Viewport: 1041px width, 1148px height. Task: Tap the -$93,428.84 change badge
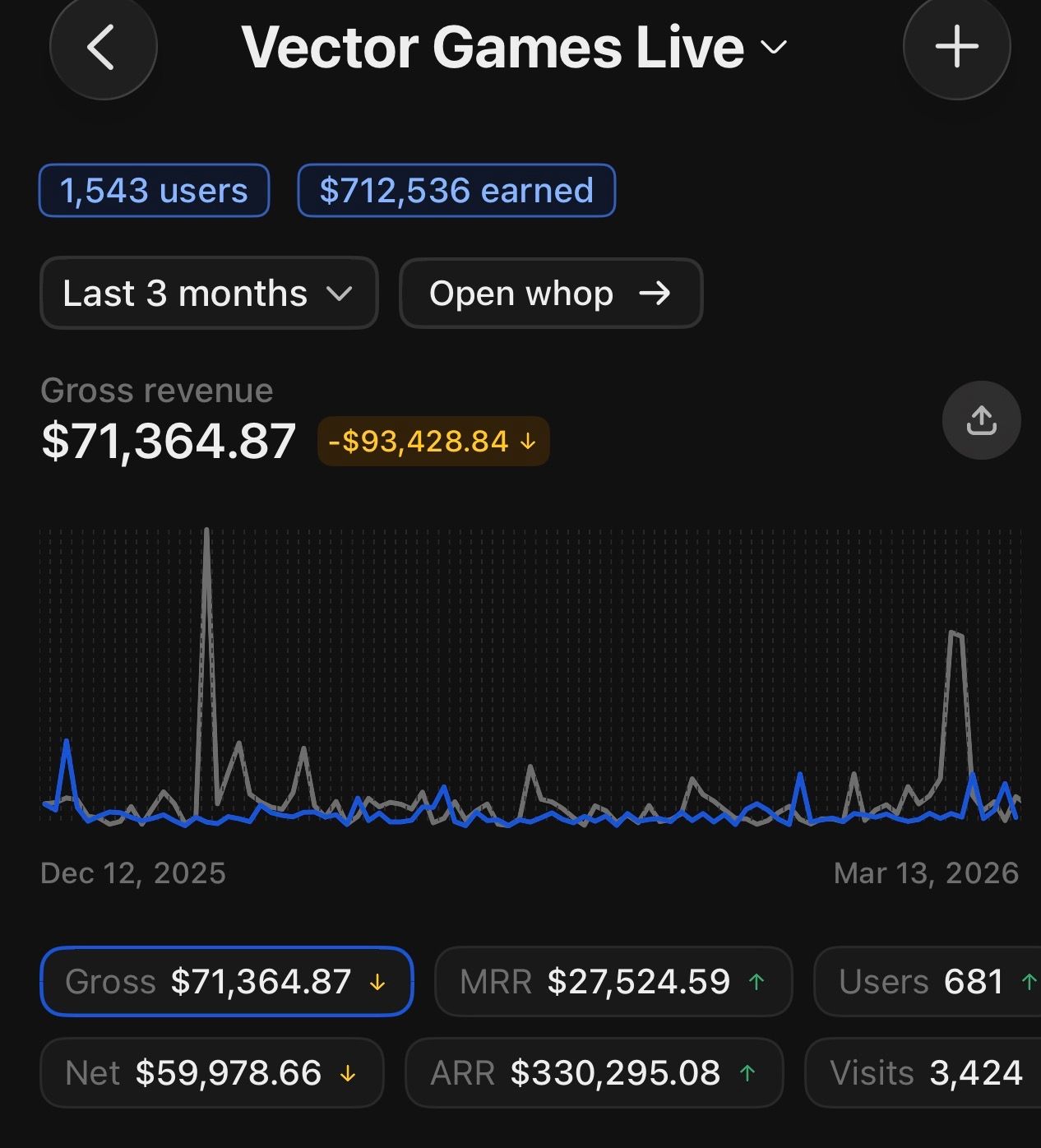pos(433,442)
